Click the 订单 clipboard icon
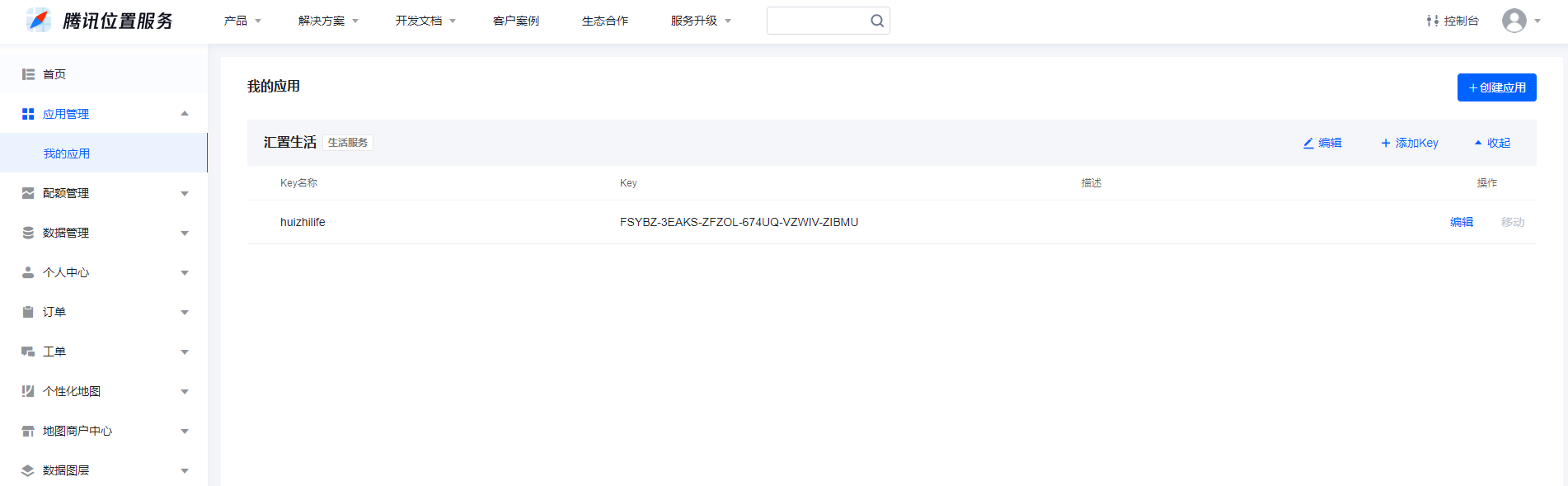Image resolution: width=1568 pixels, height=486 pixels. [28, 312]
